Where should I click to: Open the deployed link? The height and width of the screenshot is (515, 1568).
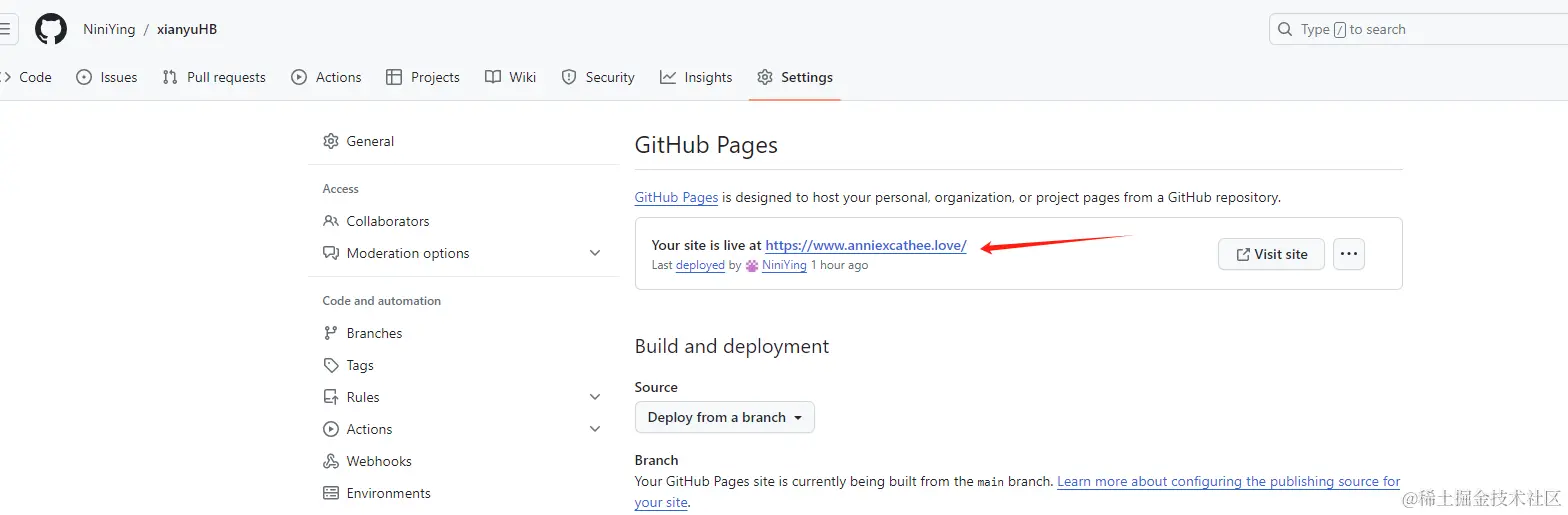coord(700,265)
